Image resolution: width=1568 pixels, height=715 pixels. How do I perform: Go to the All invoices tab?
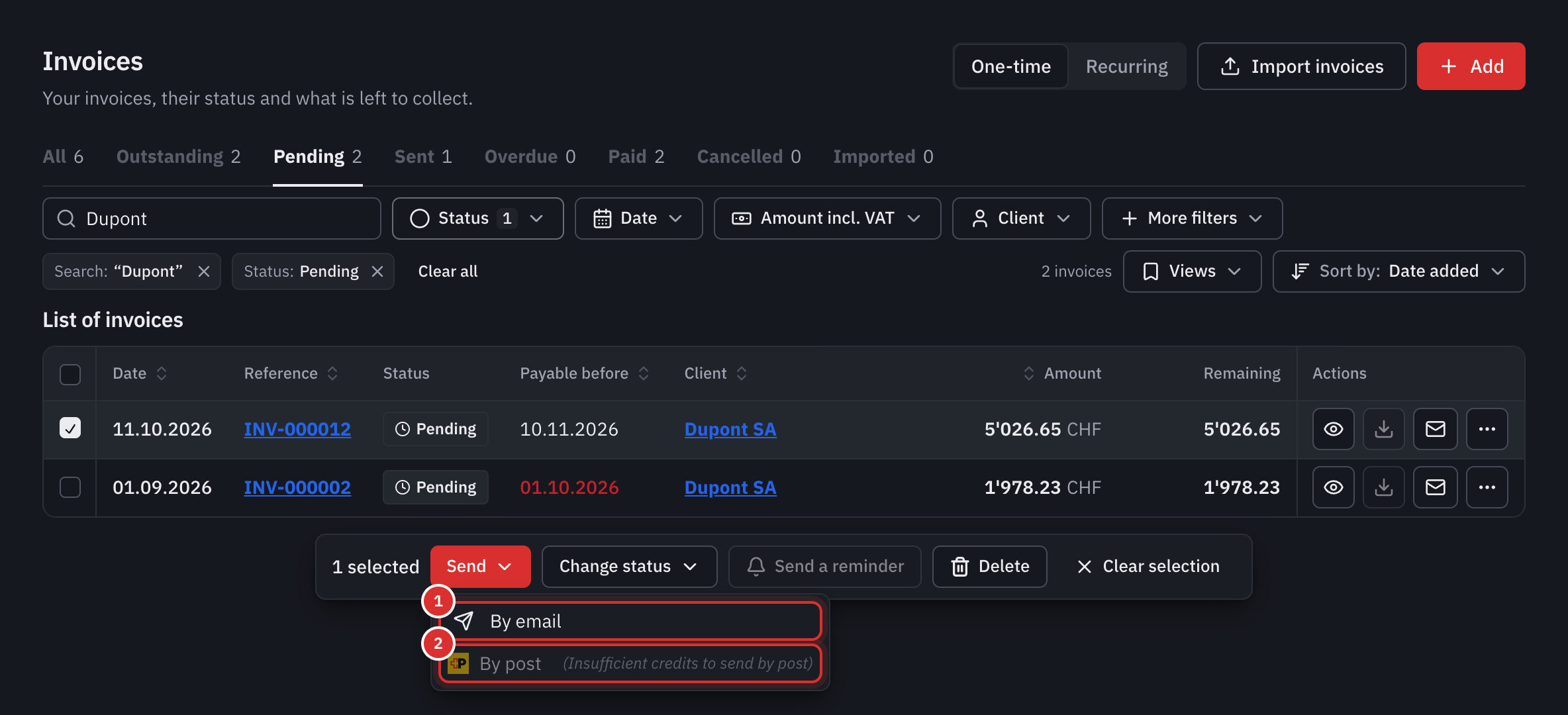pos(63,157)
